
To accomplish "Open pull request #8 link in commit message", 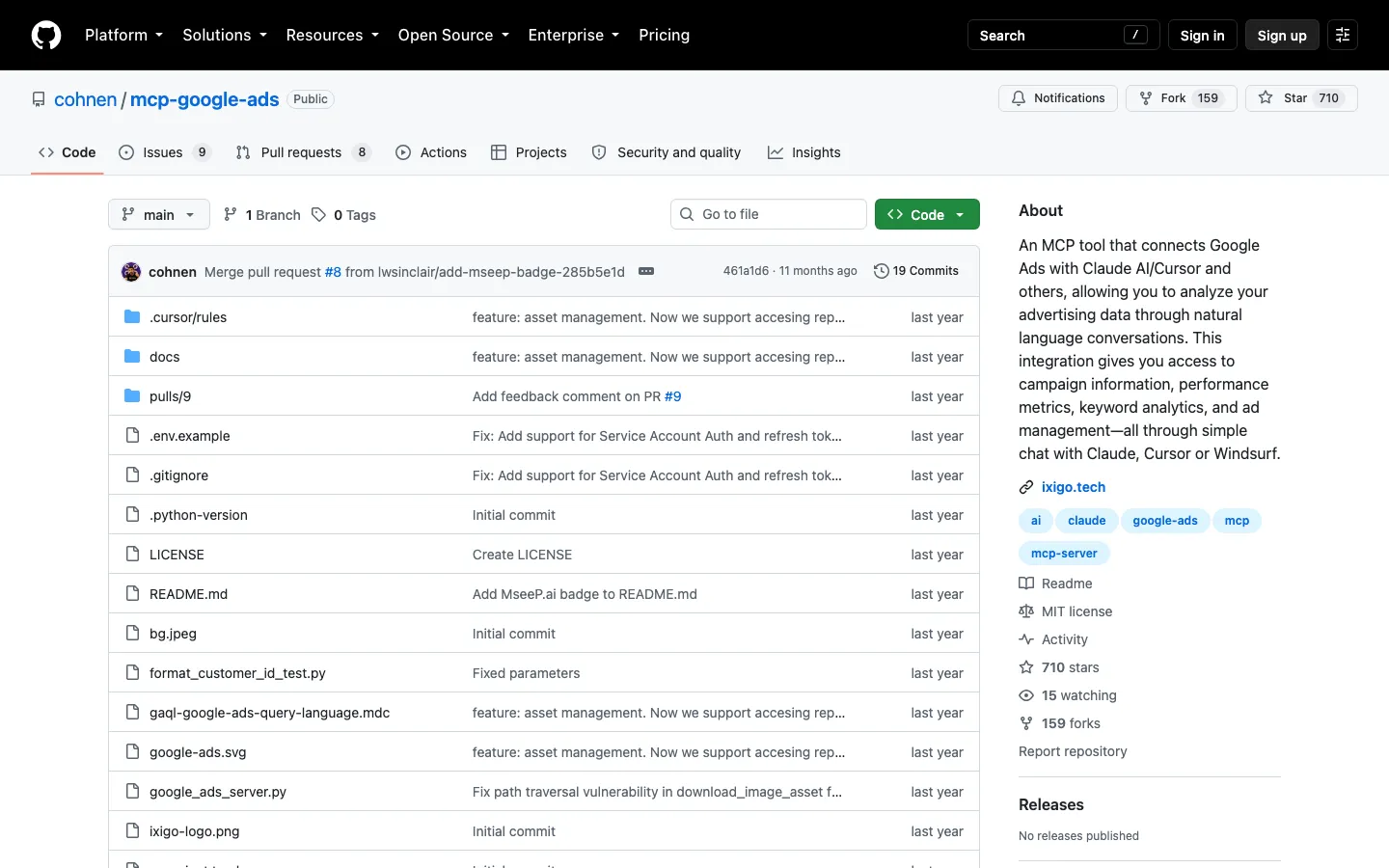I will pos(333,272).
